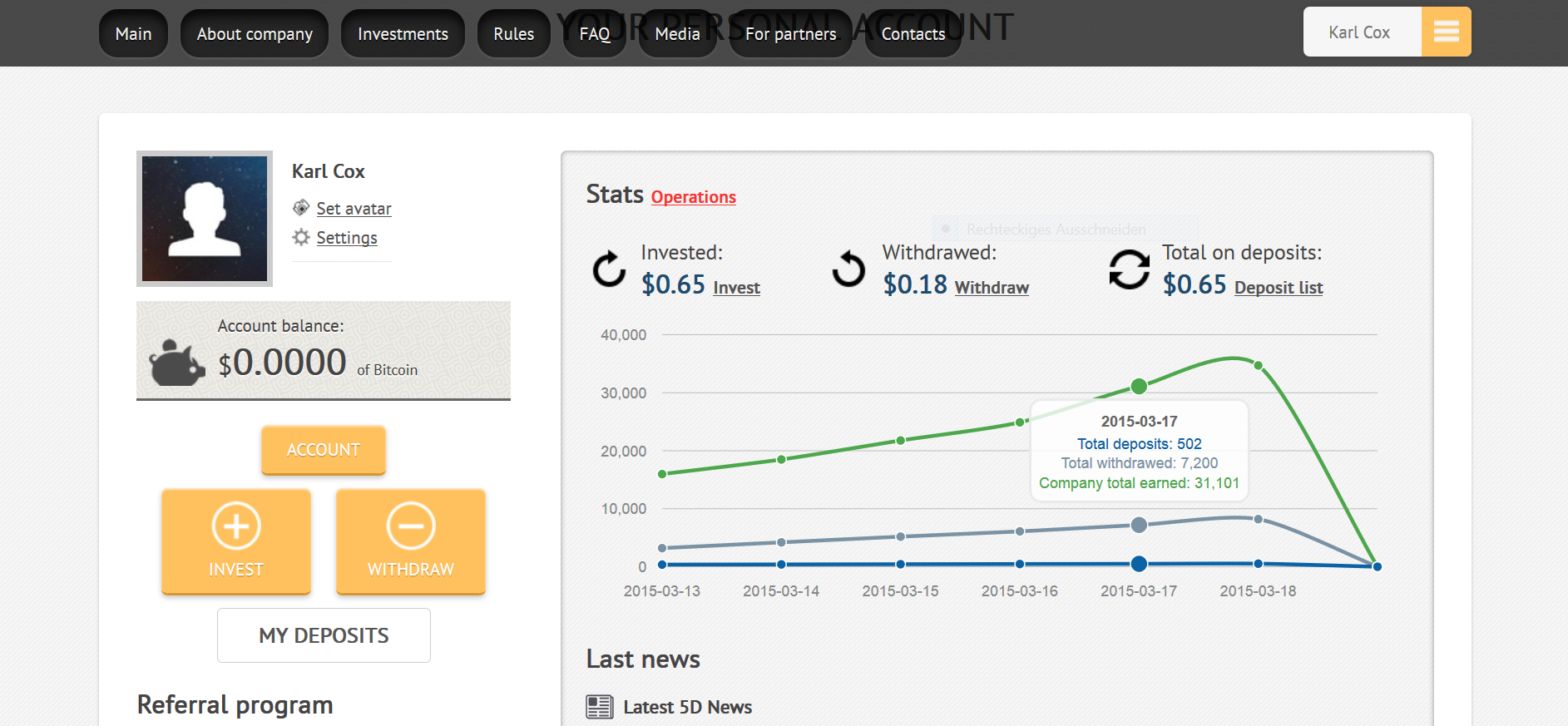Click the INVEST plus button

pyautogui.click(x=236, y=541)
